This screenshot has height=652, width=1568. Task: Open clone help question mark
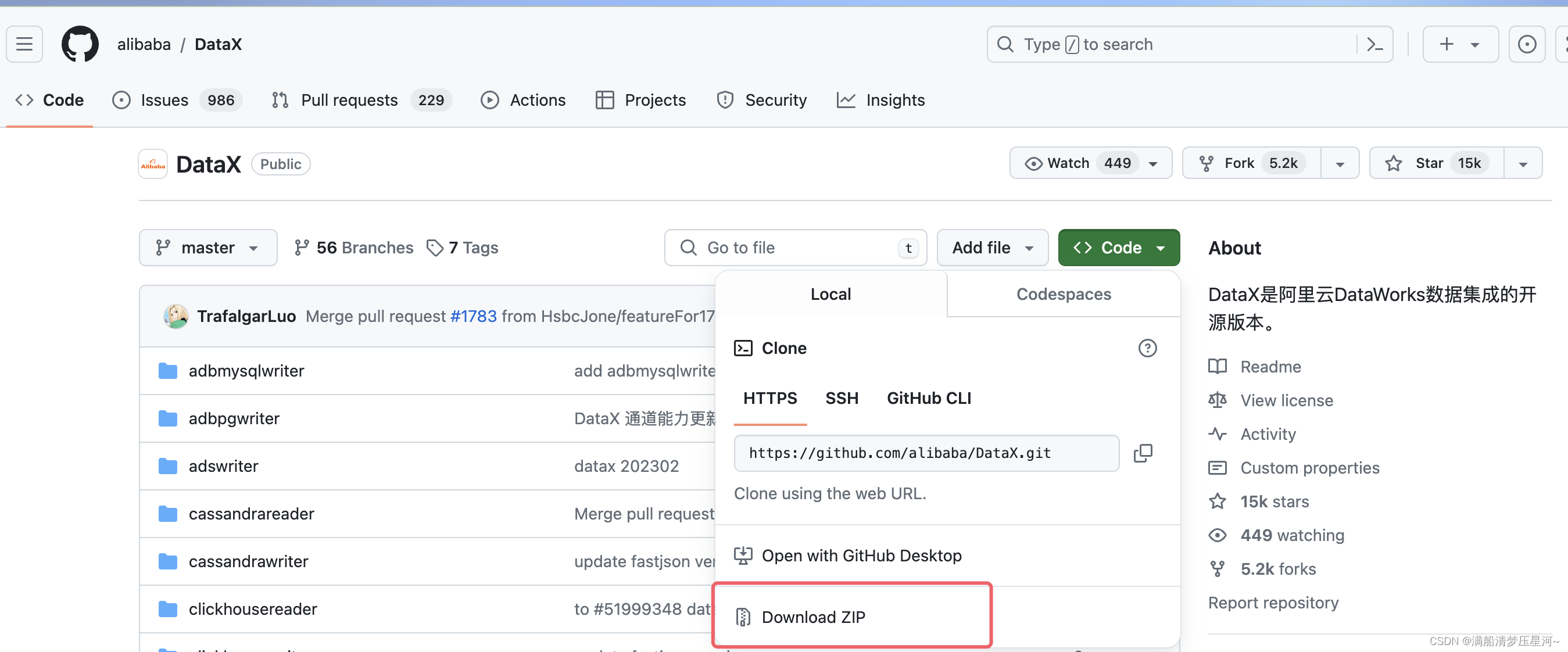point(1147,348)
